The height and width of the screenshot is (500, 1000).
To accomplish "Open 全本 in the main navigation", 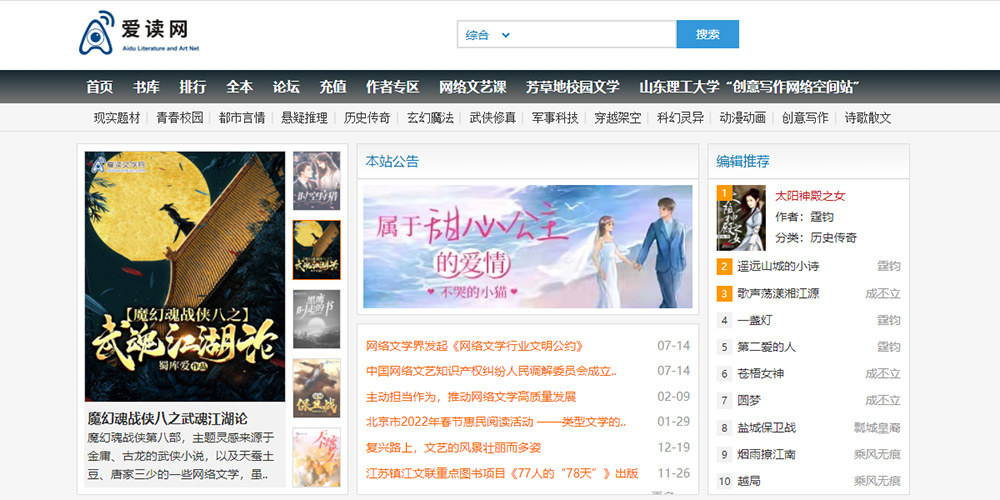I will click(239, 87).
